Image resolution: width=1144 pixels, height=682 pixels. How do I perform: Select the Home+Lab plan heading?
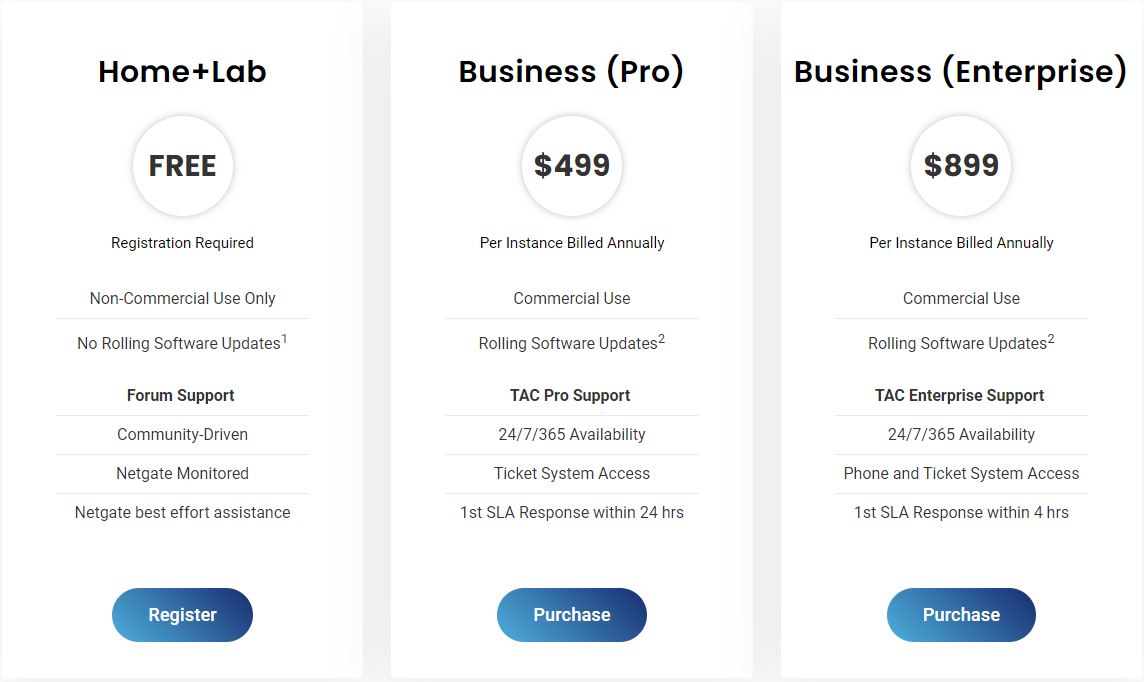click(182, 72)
